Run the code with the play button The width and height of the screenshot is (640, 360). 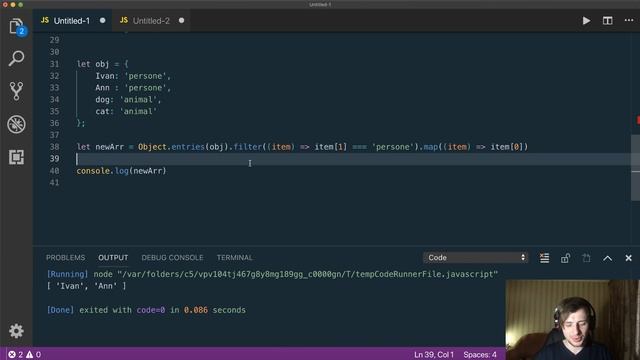coord(586,21)
